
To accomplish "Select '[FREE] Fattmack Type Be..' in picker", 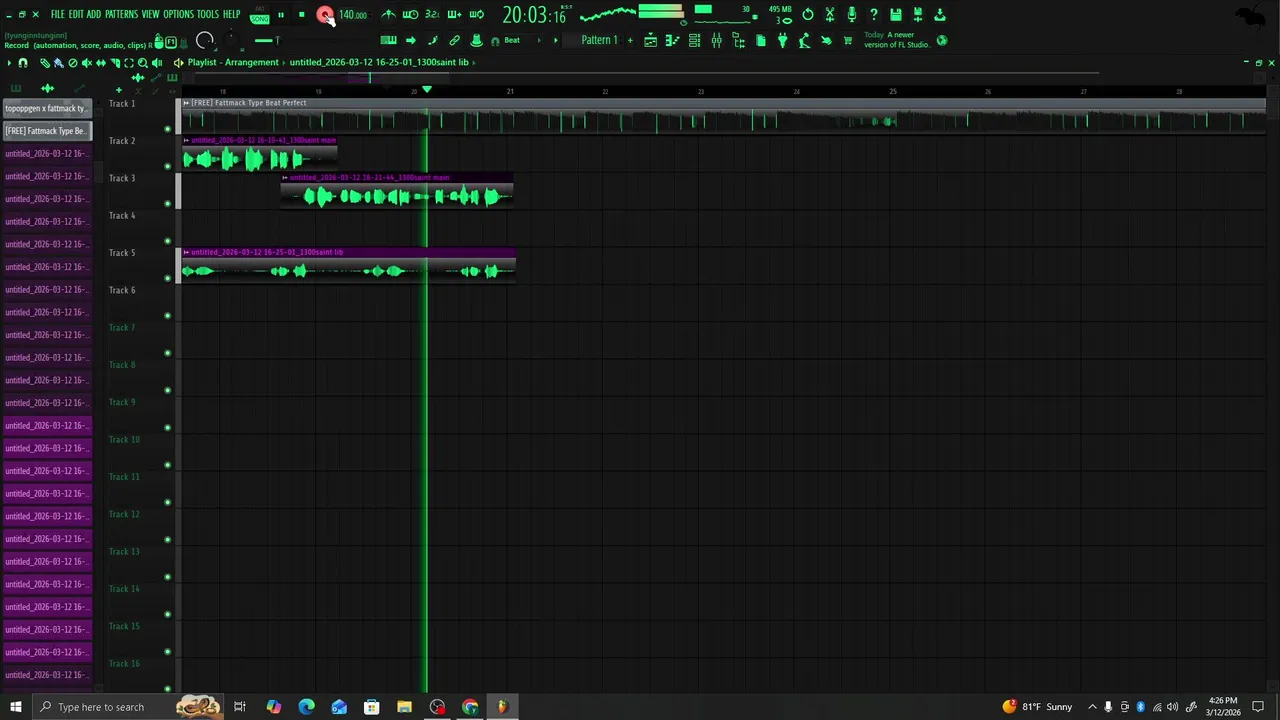I will (x=47, y=131).
